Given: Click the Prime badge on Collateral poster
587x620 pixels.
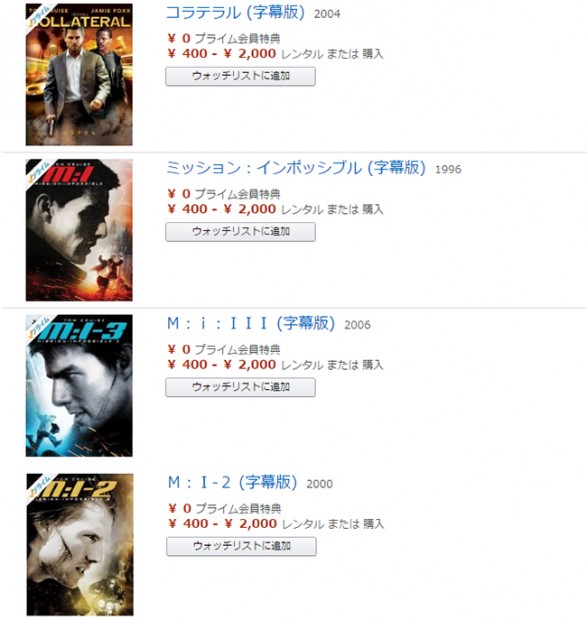Looking at the screenshot, I should [37, 15].
